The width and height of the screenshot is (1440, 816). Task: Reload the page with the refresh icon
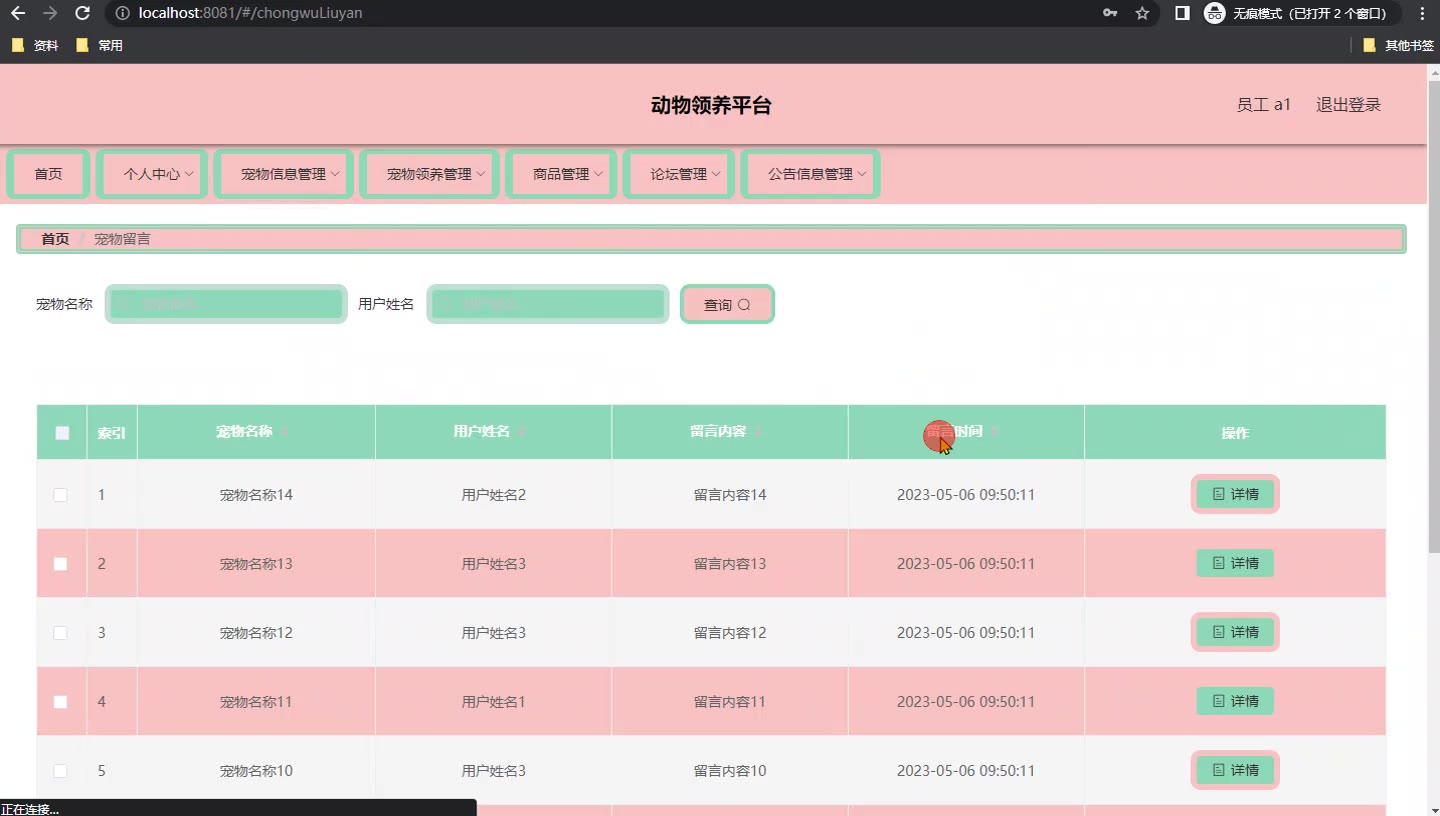(83, 13)
